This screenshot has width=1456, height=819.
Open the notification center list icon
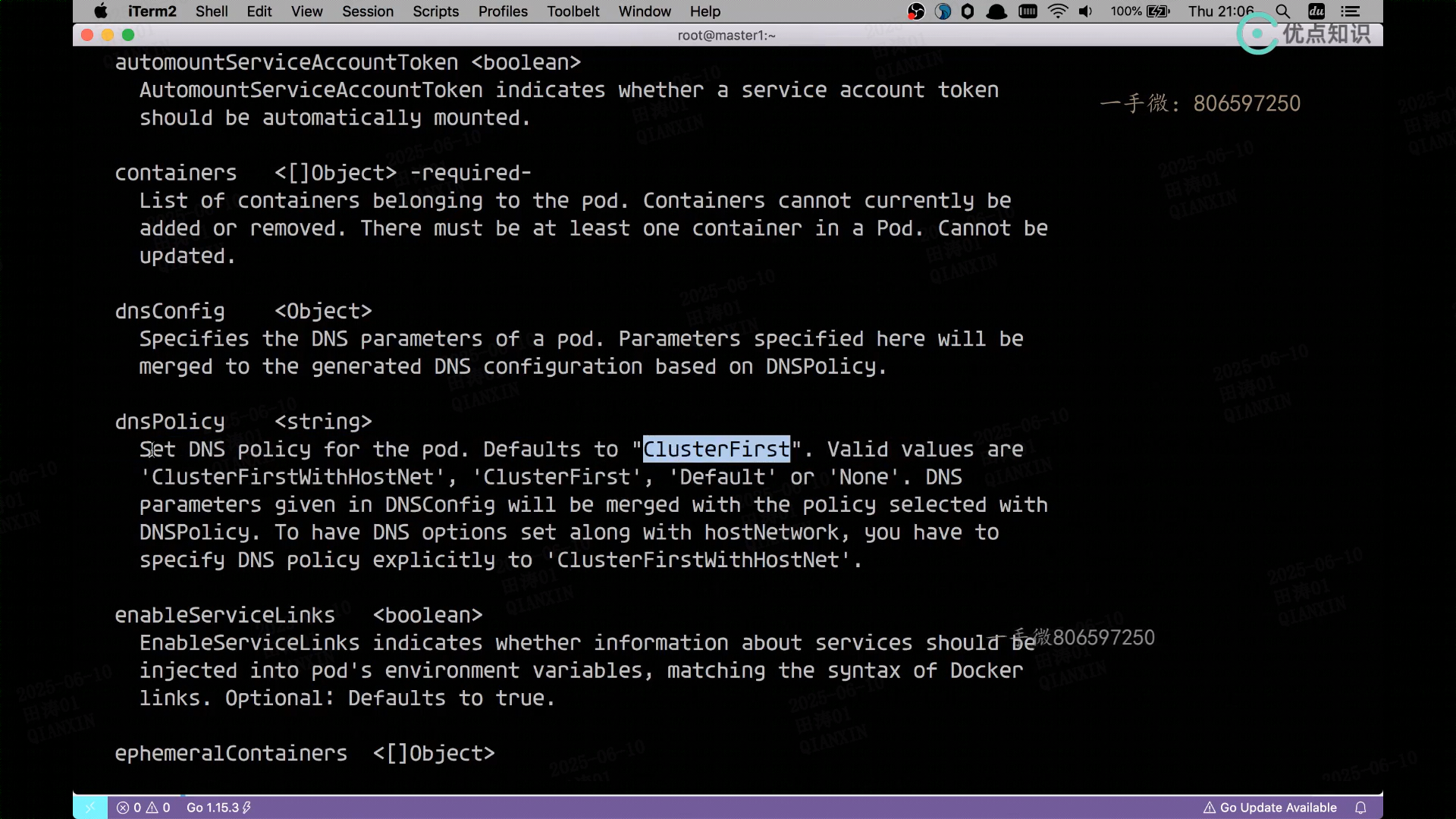(1351, 11)
